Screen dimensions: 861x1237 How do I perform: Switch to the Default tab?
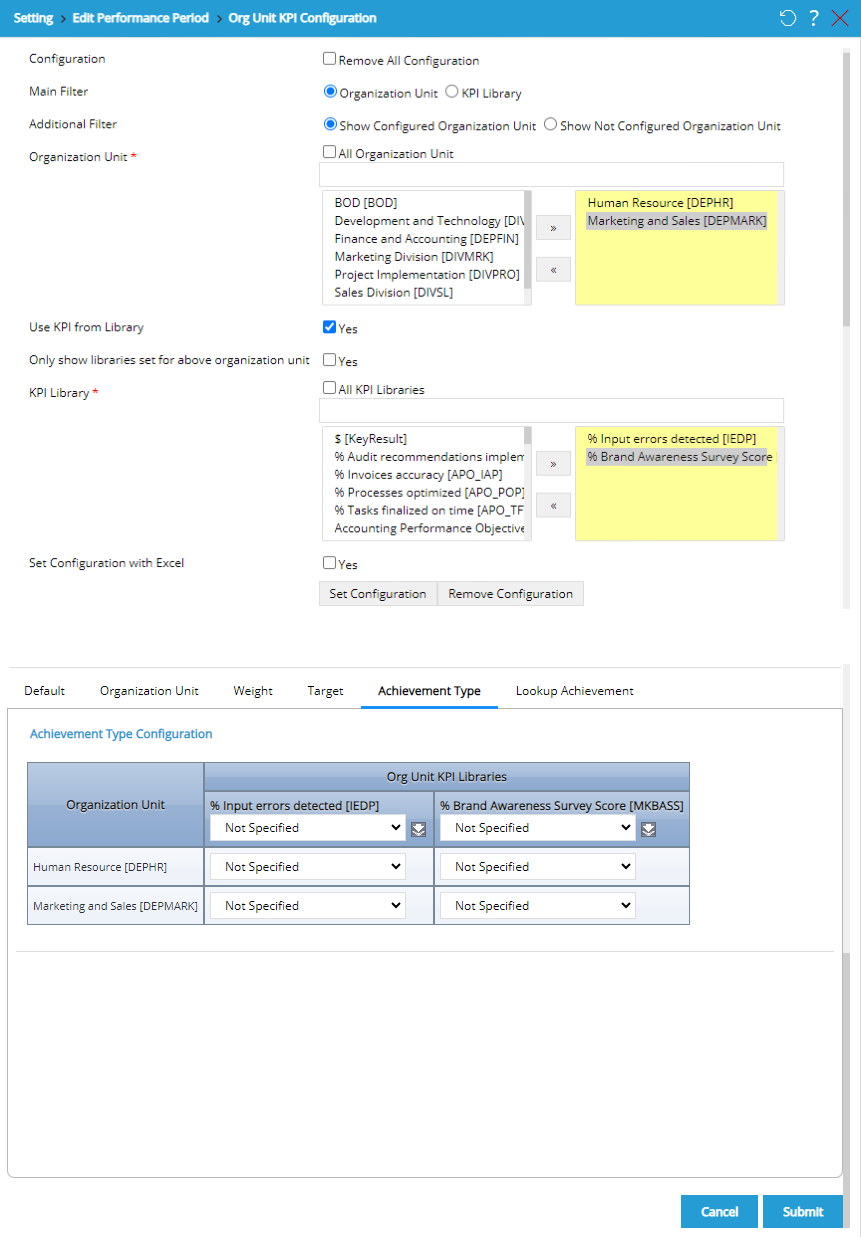[45, 691]
